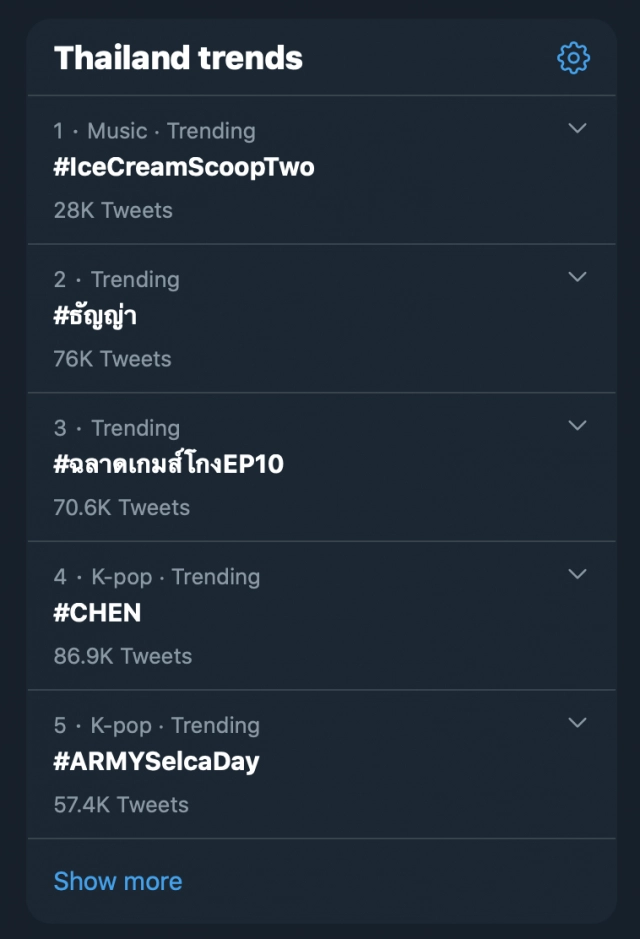Select the Thailand trends header
The height and width of the screenshot is (939, 640).
tap(178, 57)
